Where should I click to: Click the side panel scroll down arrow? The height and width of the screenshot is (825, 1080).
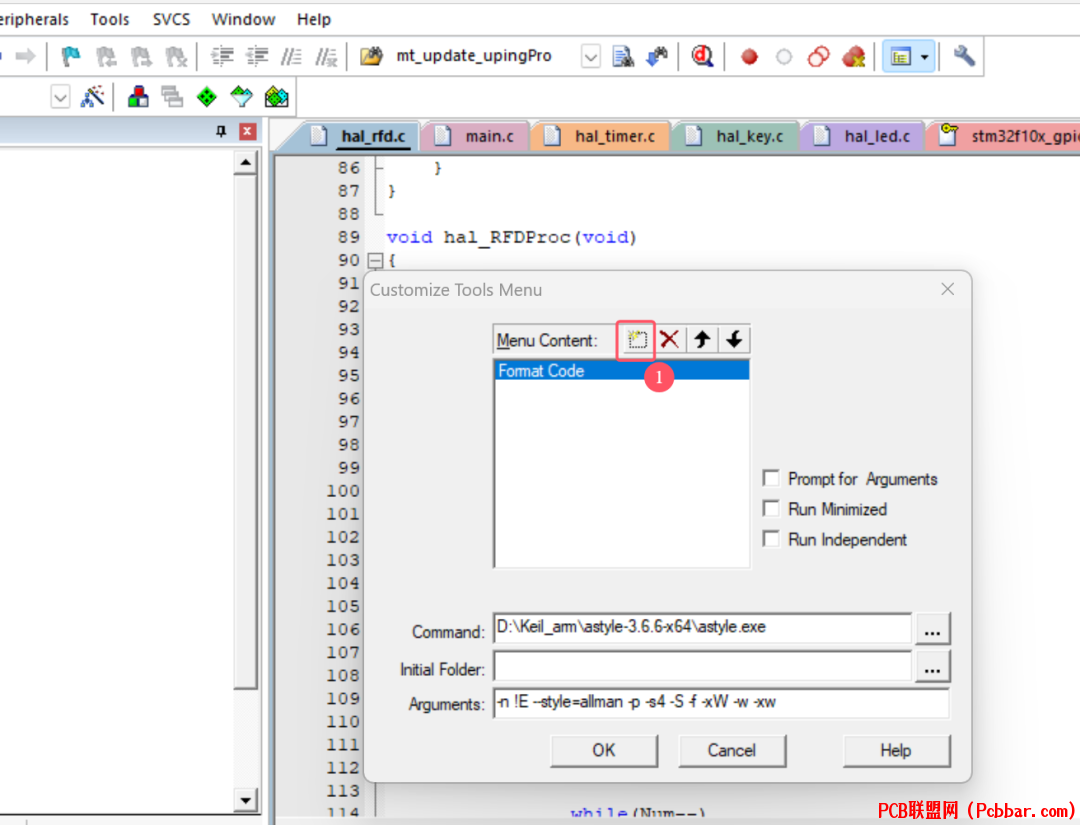[x=245, y=800]
